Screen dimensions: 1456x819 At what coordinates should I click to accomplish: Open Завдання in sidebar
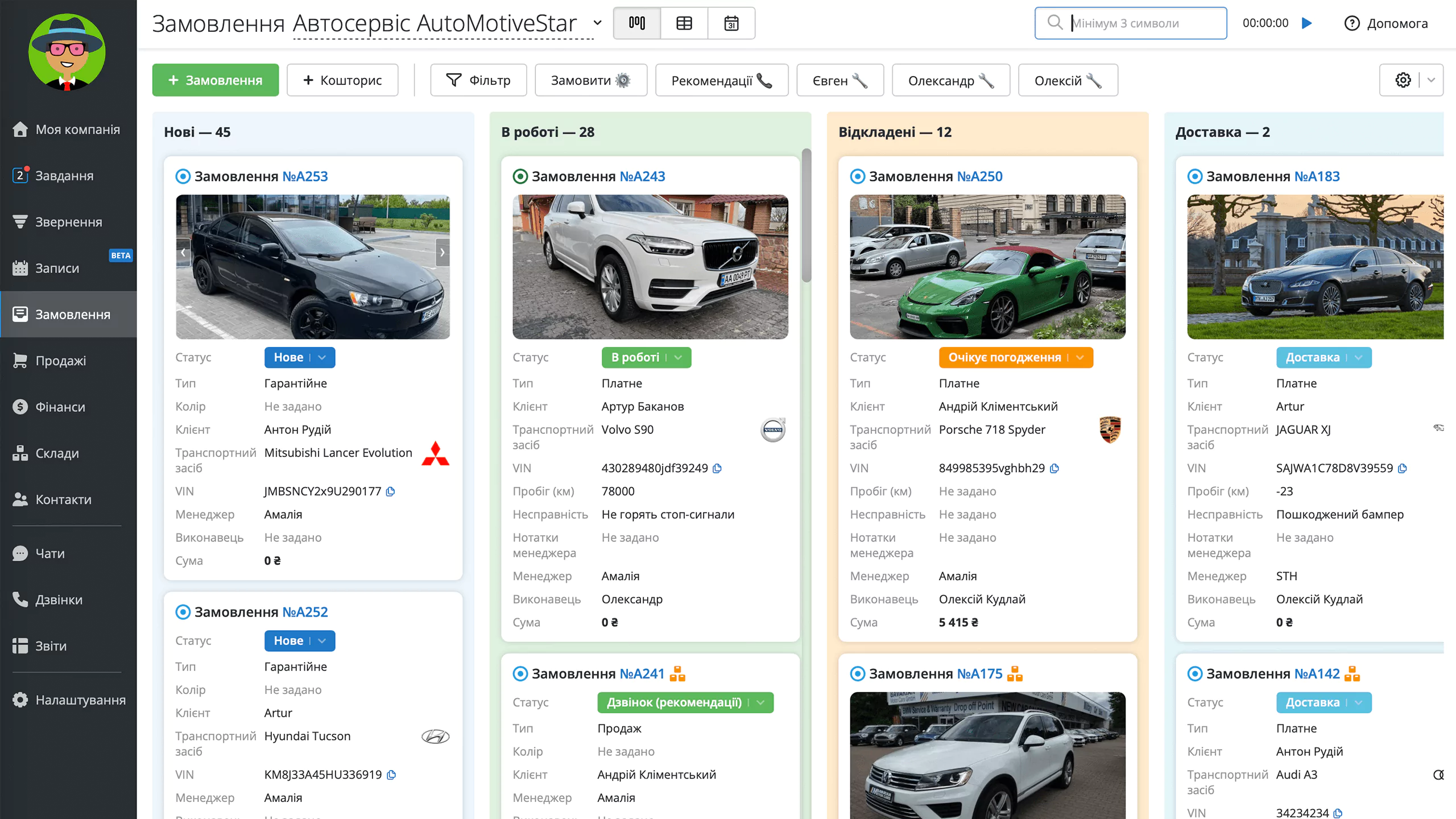coord(68,176)
